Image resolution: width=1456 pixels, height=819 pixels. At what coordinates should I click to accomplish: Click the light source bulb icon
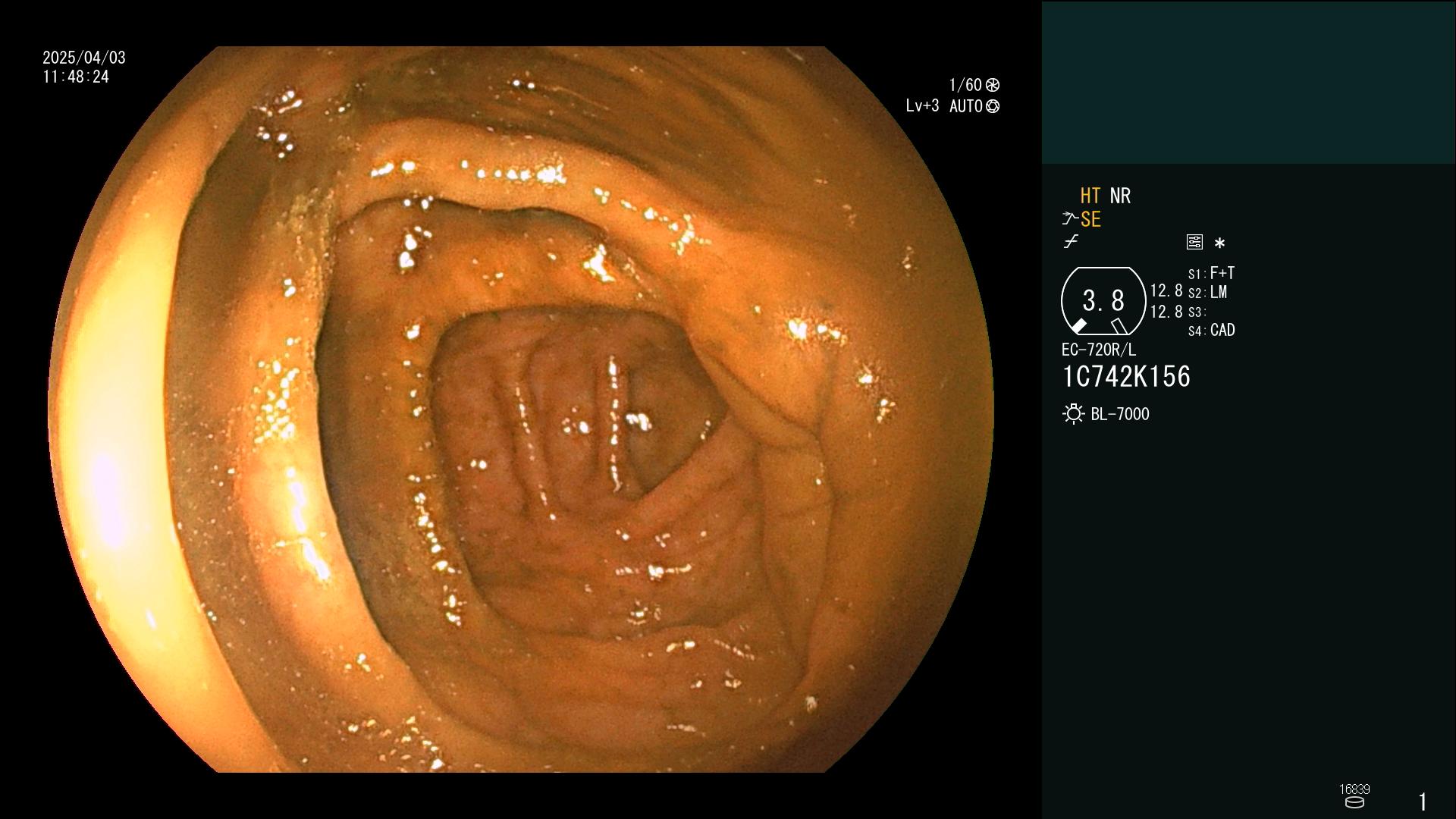pos(1073,414)
